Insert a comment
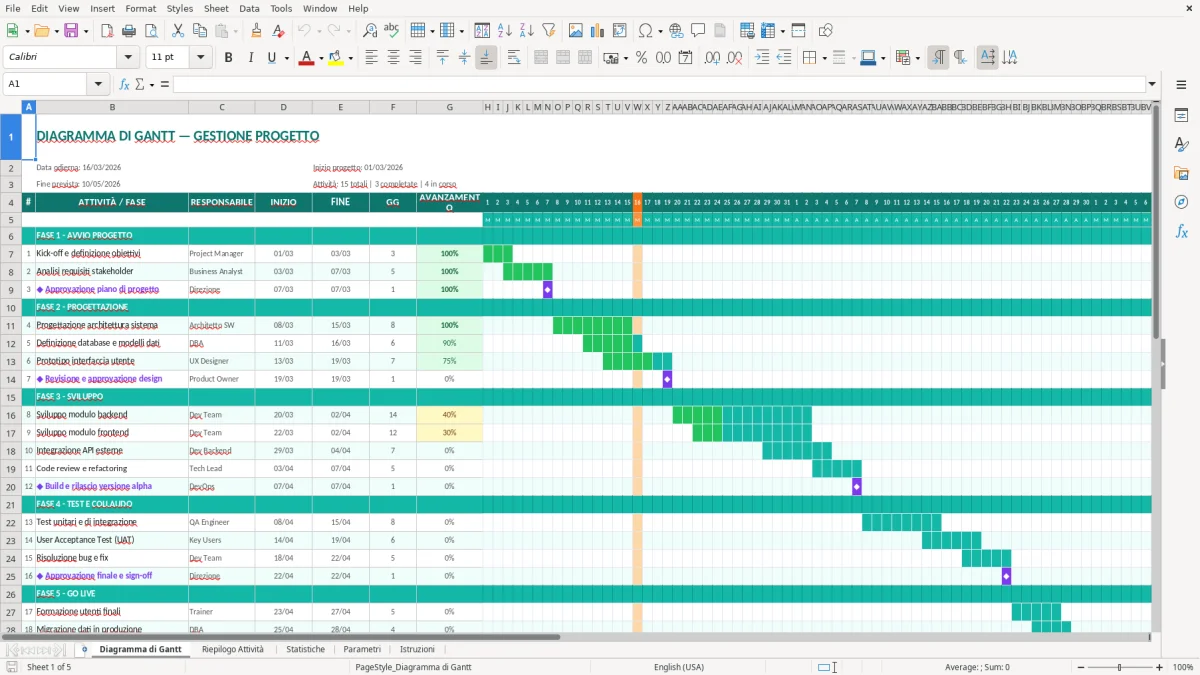This screenshot has height=675, width=1200. (698, 31)
